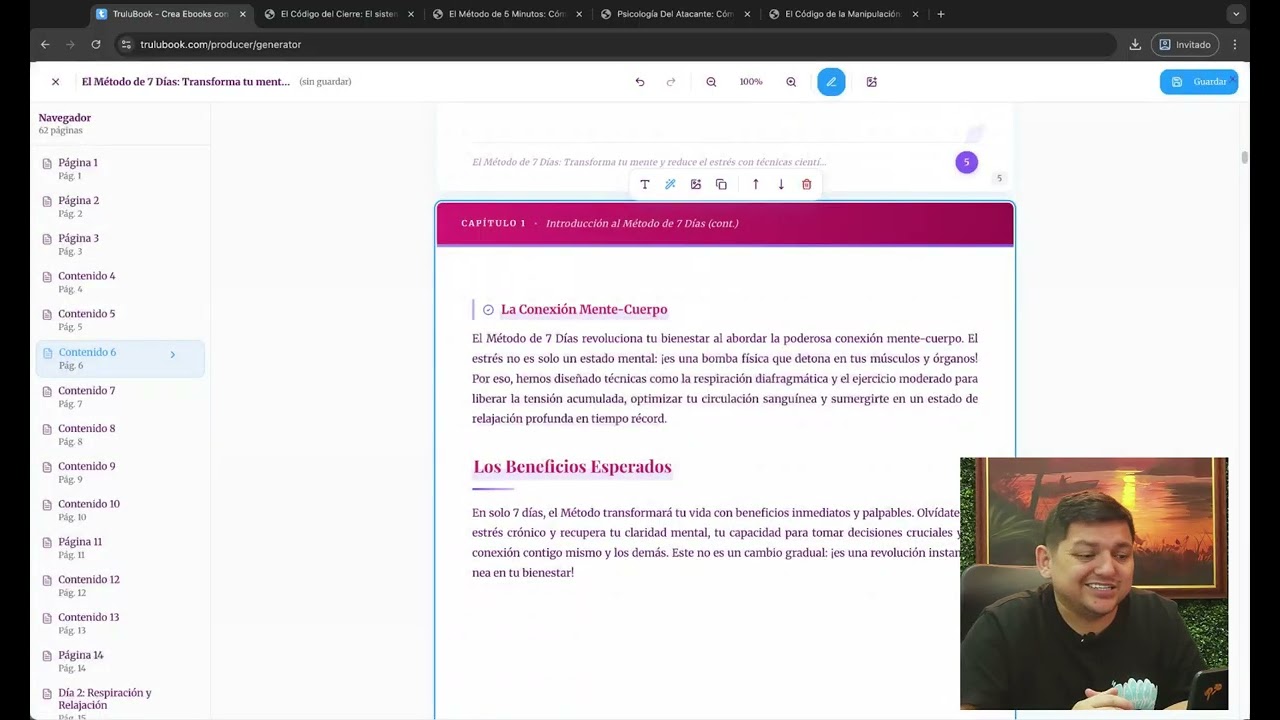The height and width of the screenshot is (720, 1280).
Task: Add text with the T tool
Action: [x=645, y=184]
